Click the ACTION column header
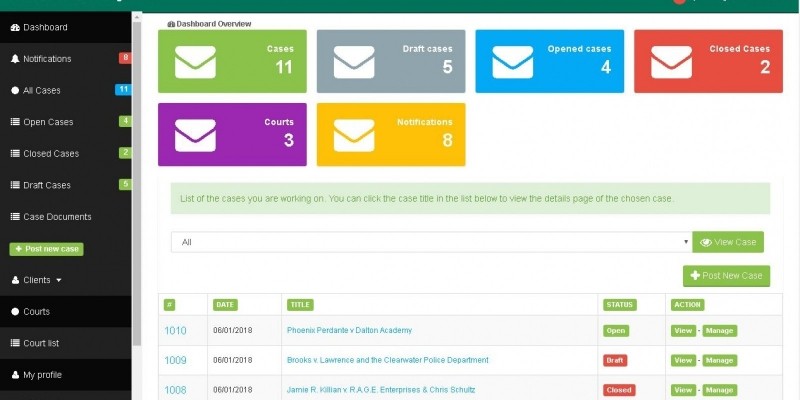This screenshot has width=800, height=400. [x=688, y=305]
